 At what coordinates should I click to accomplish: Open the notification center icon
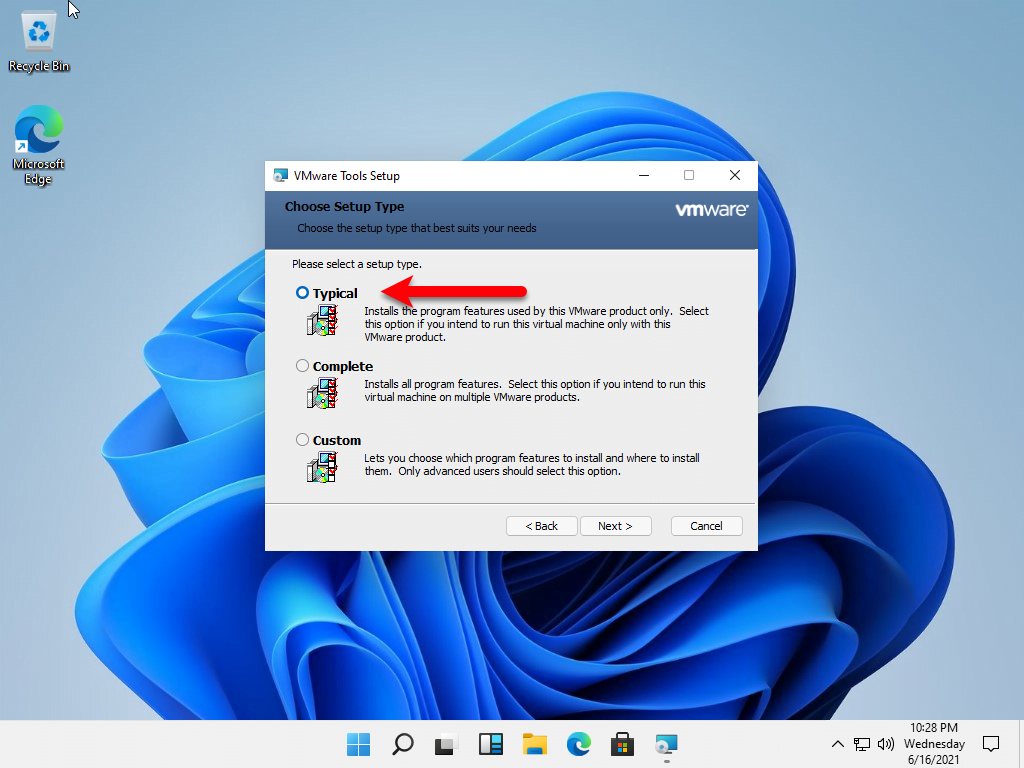[991, 744]
